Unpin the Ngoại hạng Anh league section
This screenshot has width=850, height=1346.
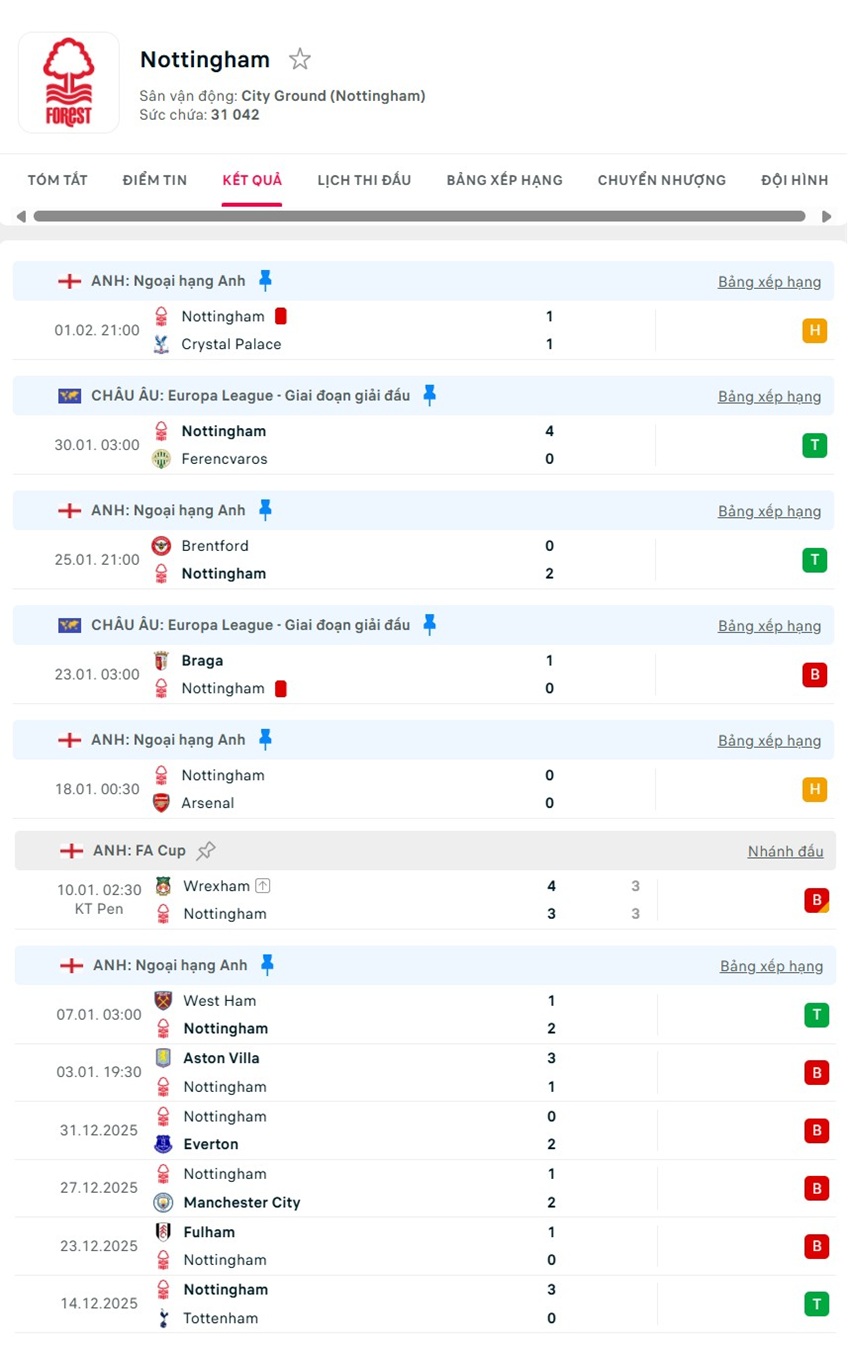[266, 281]
